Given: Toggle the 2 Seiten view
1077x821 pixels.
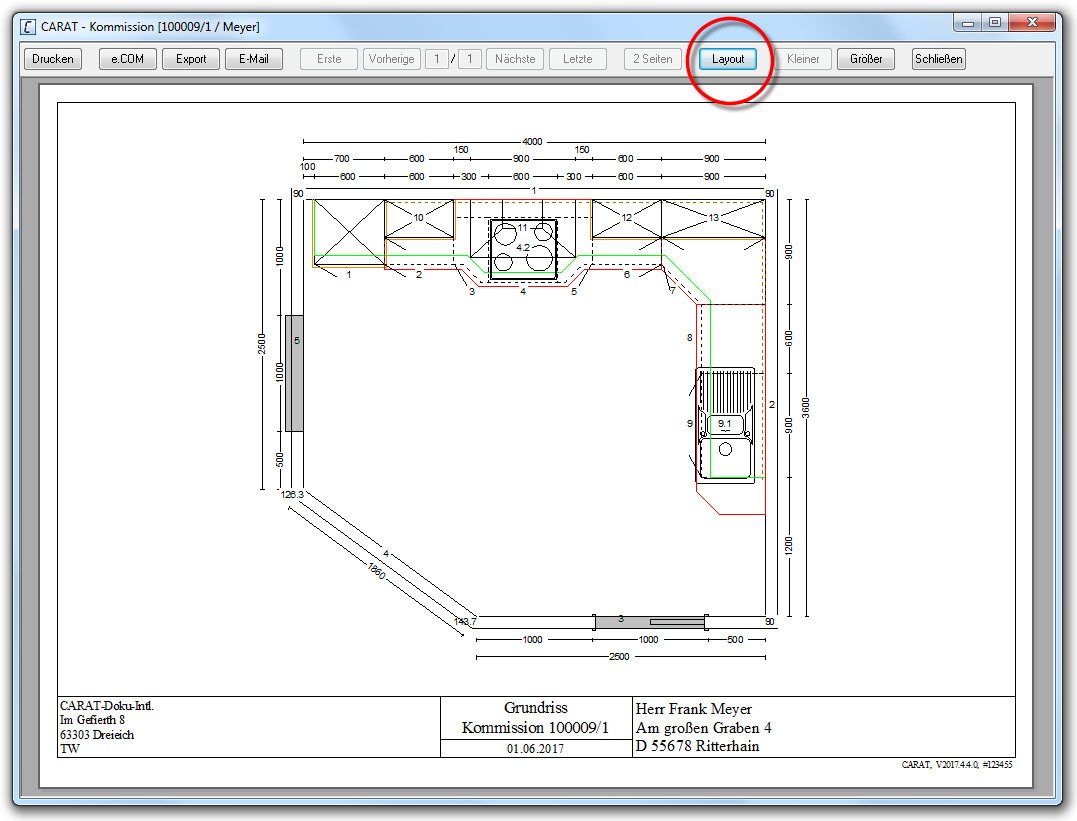Looking at the screenshot, I should (x=653, y=59).
